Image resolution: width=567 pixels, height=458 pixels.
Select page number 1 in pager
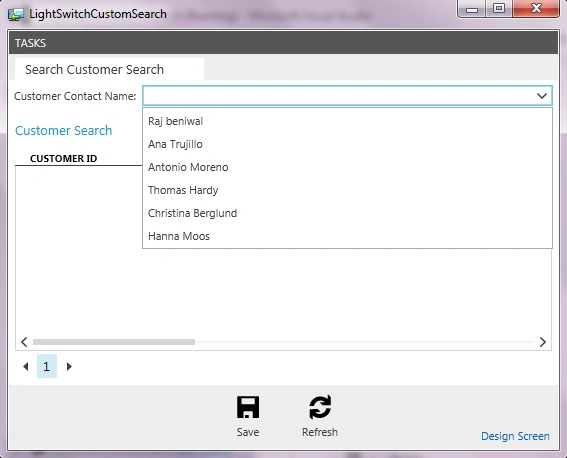click(x=47, y=366)
